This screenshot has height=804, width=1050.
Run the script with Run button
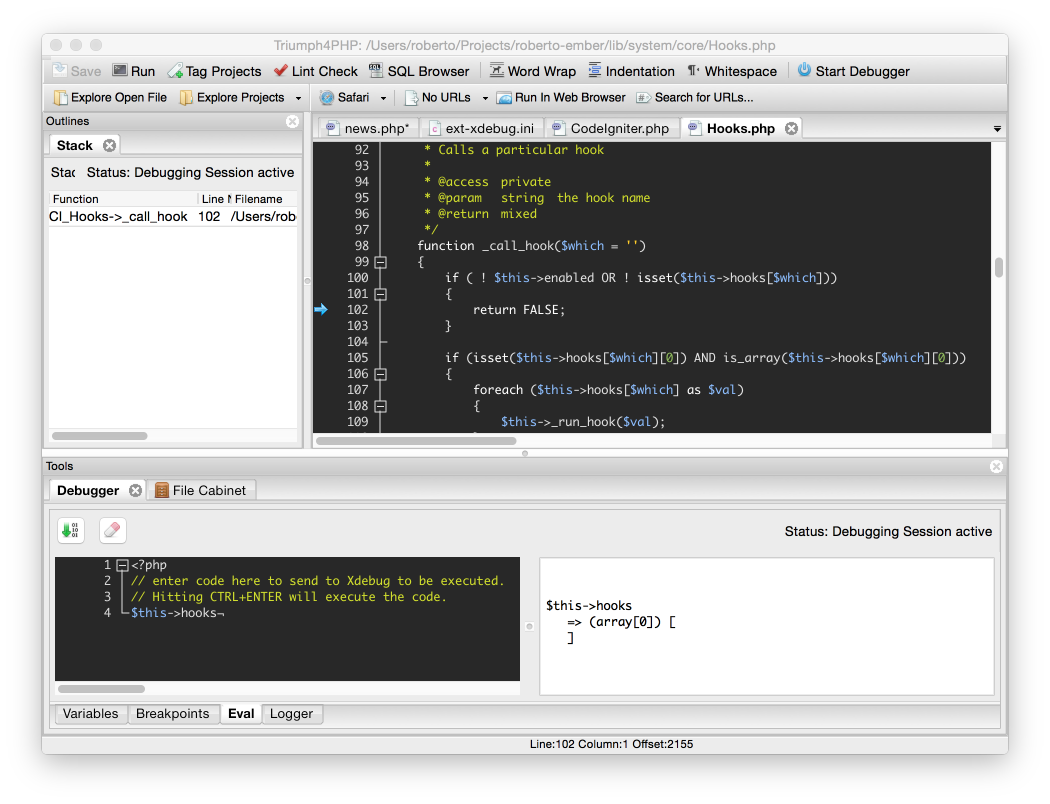pyautogui.click(x=134, y=71)
